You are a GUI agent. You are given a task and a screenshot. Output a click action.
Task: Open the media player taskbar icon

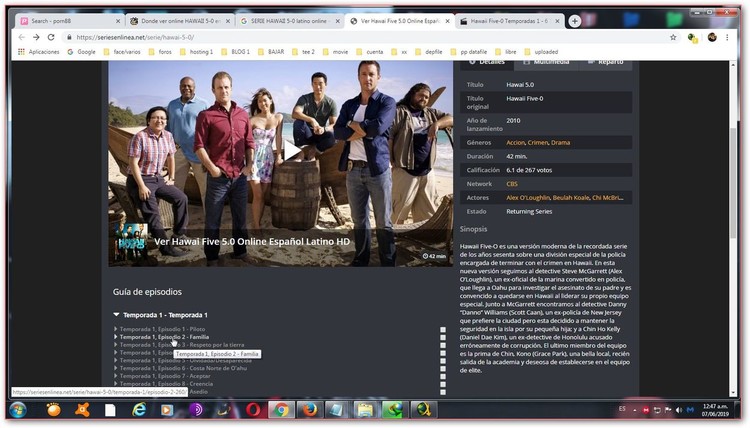pyautogui.click(x=167, y=410)
